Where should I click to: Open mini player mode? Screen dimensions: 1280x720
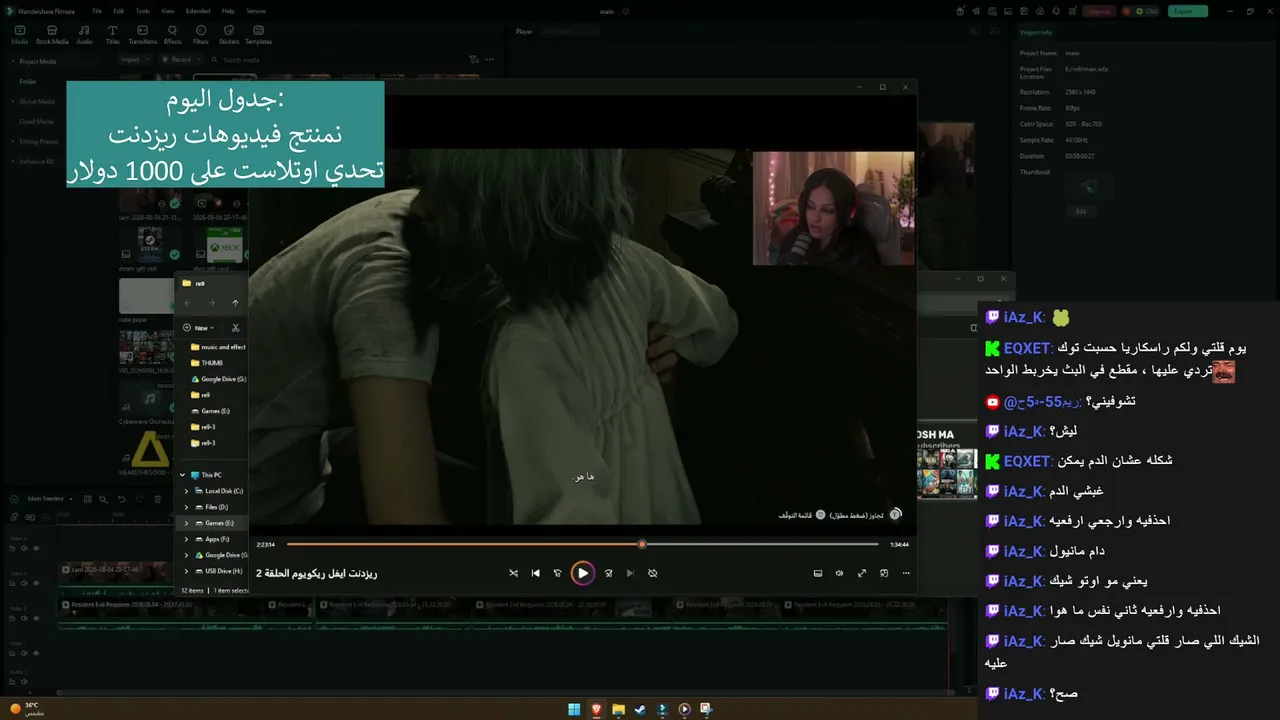[x=884, y=573]
